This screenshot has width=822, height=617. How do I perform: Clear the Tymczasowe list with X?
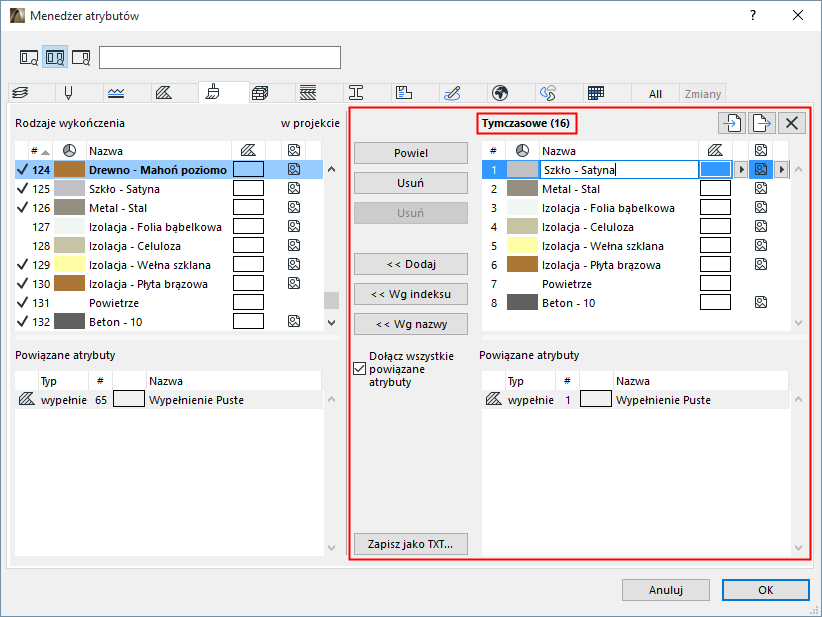click(792, 123)
